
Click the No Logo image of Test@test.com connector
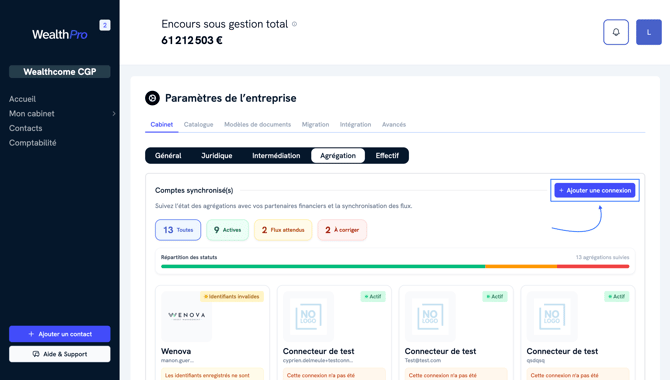tap(430, 316)
